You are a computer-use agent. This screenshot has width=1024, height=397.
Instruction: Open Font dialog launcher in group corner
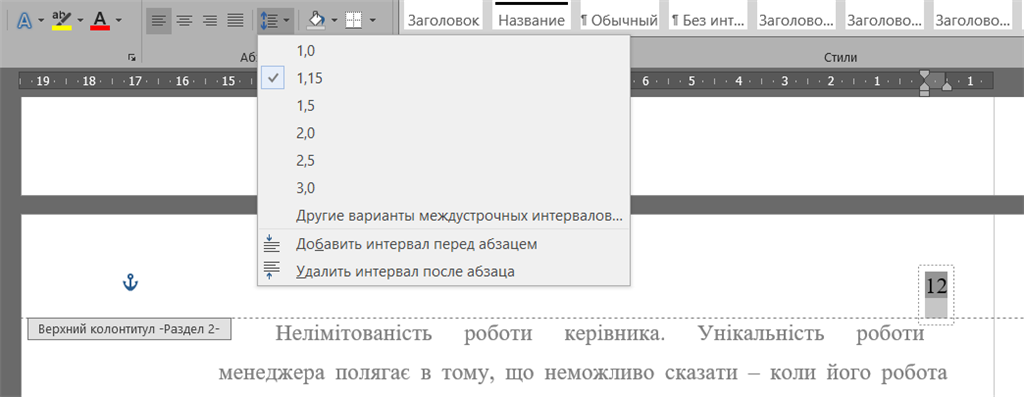point(133,57)
